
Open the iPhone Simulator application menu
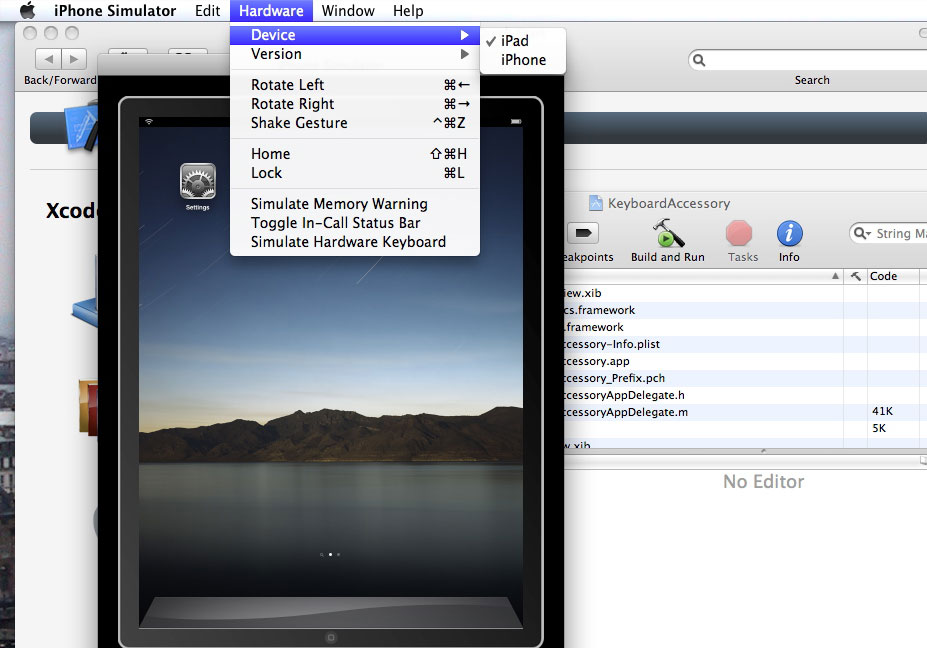[115, 11]
